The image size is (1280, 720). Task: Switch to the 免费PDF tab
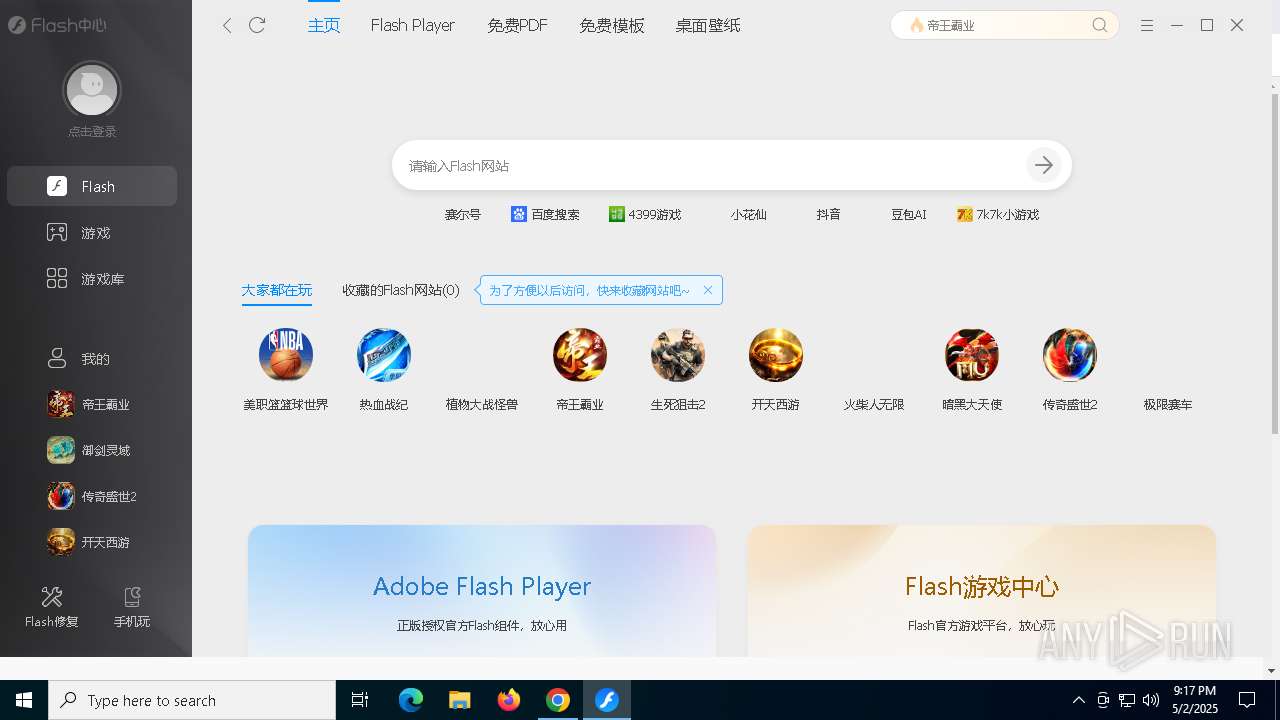point(517,25)
